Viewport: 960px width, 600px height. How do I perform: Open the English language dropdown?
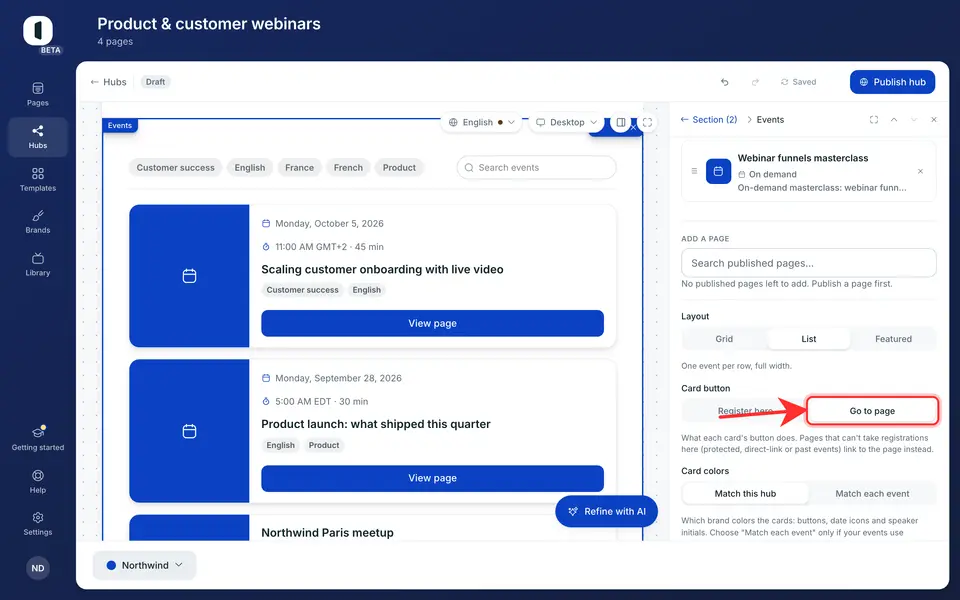[481, 122]
